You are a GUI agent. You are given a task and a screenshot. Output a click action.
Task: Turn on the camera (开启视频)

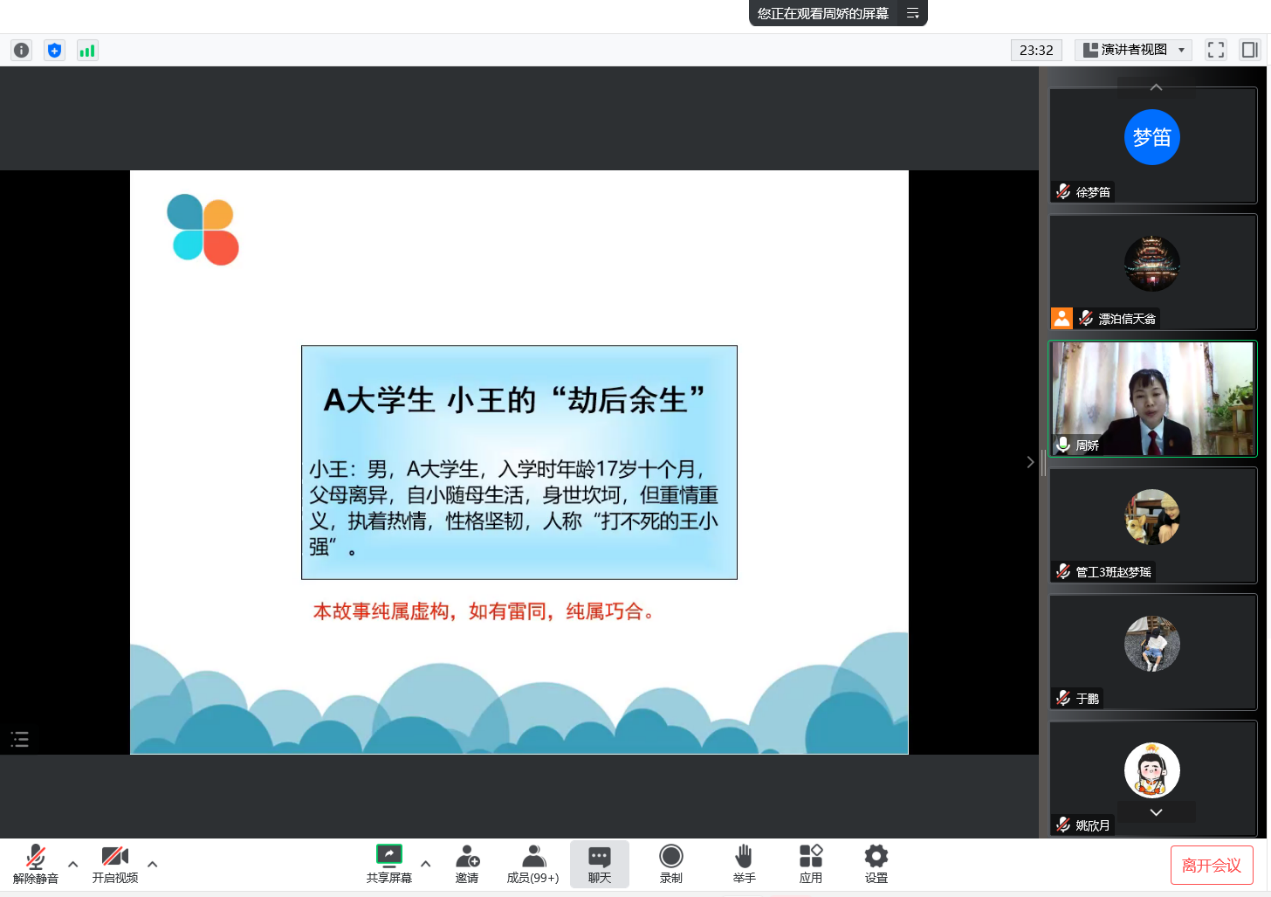pos(115,864)
